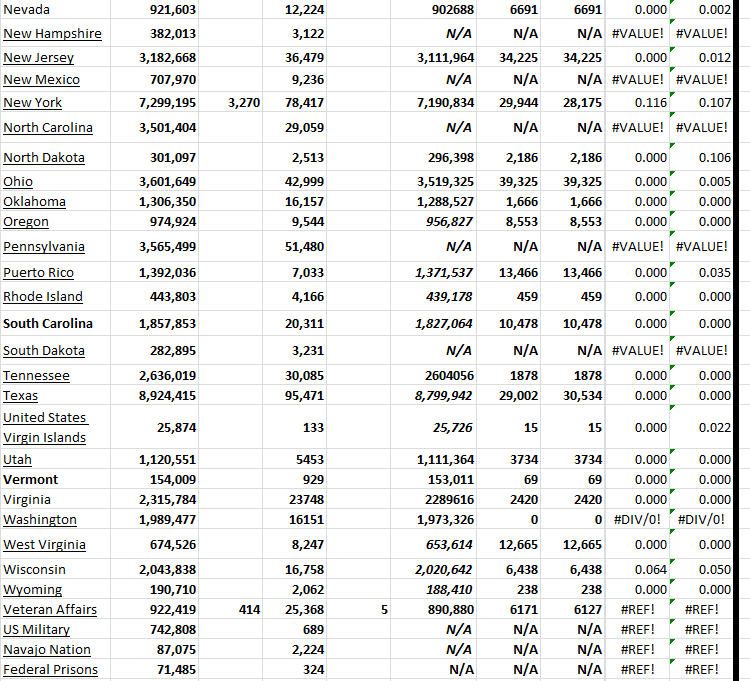The image size is (750, 681).
Task: Select the Nevada row label
Action: click(26, 10)
